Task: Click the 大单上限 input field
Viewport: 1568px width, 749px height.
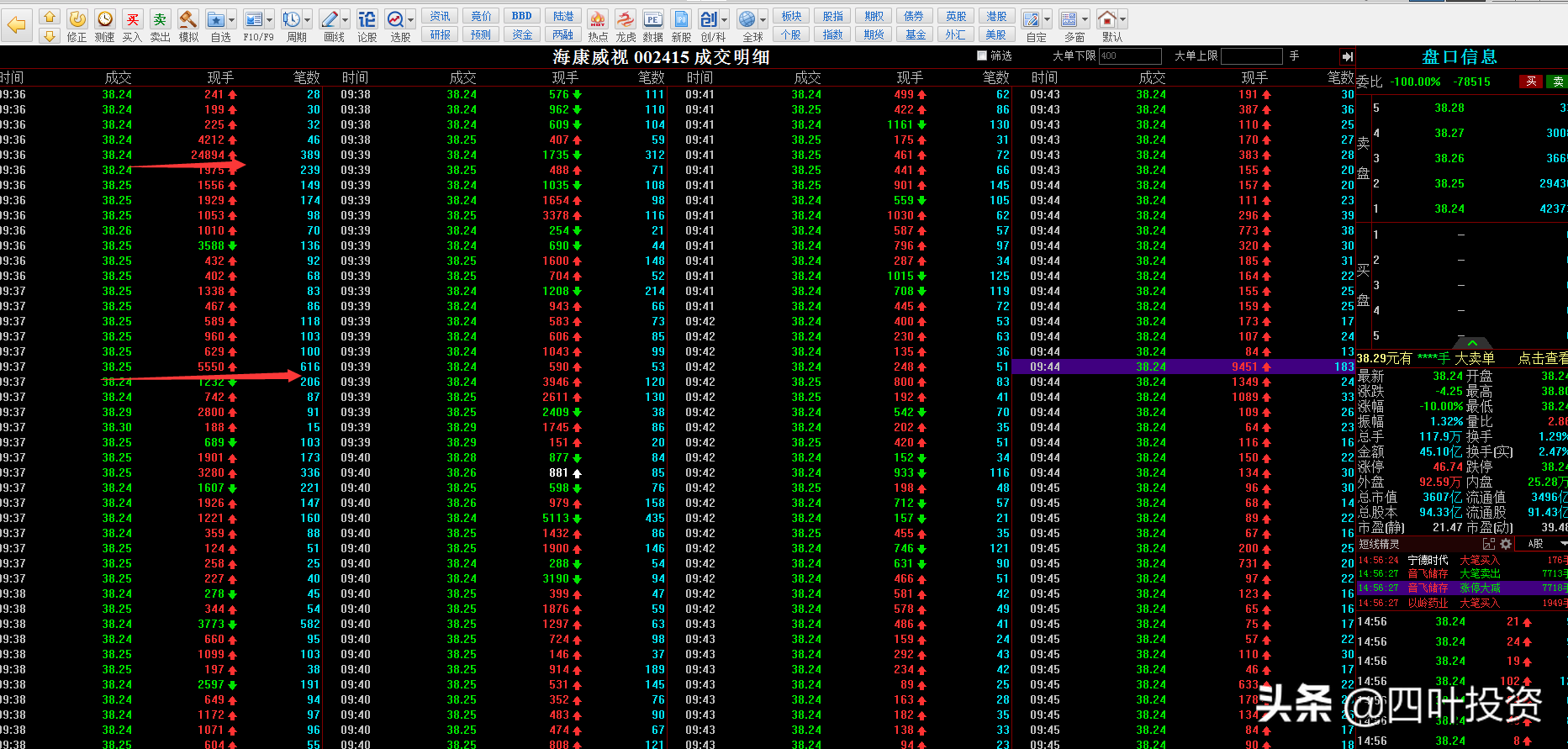Action: [x=1251, y=56]
